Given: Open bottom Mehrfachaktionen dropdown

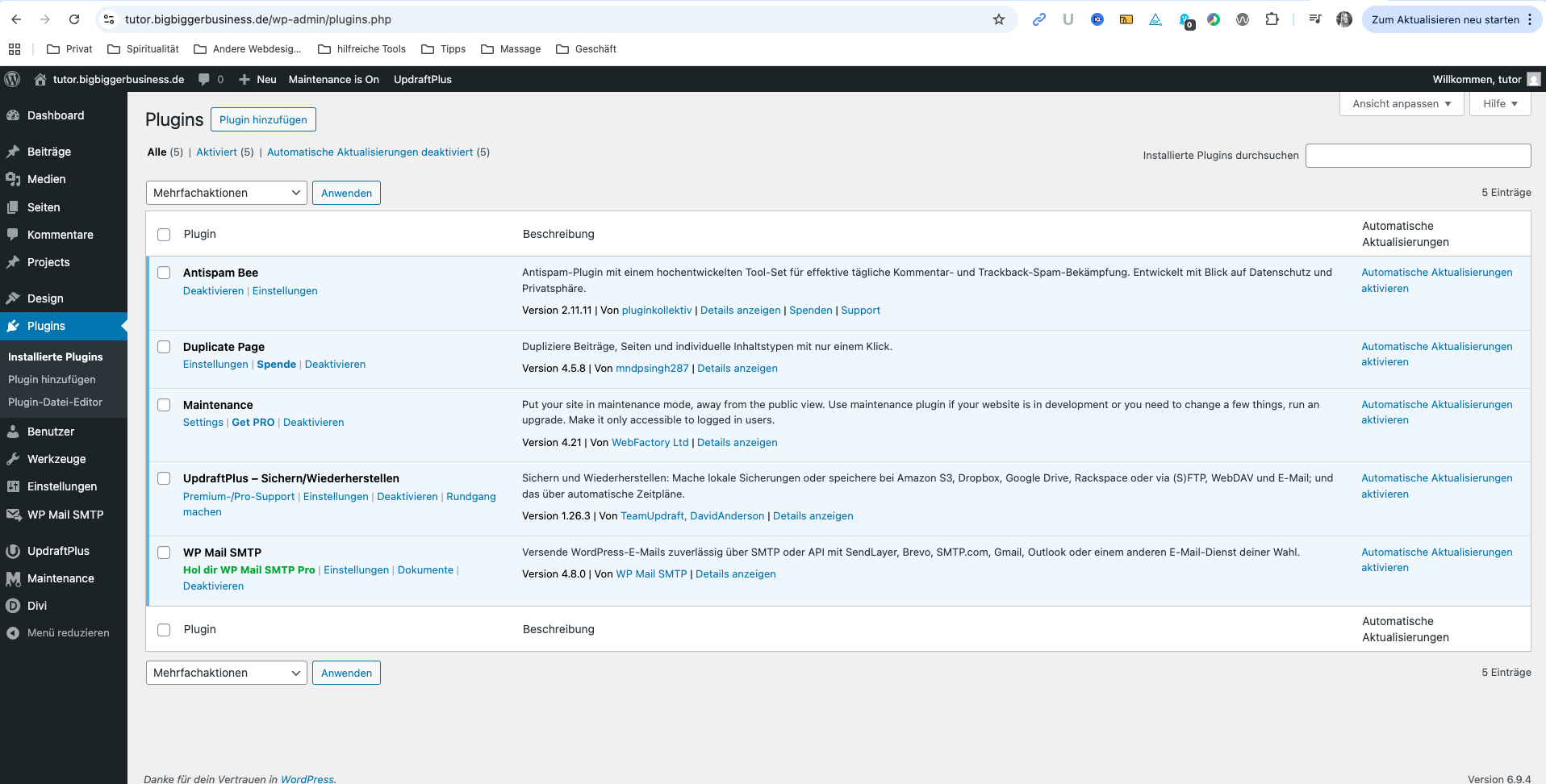Looking at the screenshot, I should point(227,673).
